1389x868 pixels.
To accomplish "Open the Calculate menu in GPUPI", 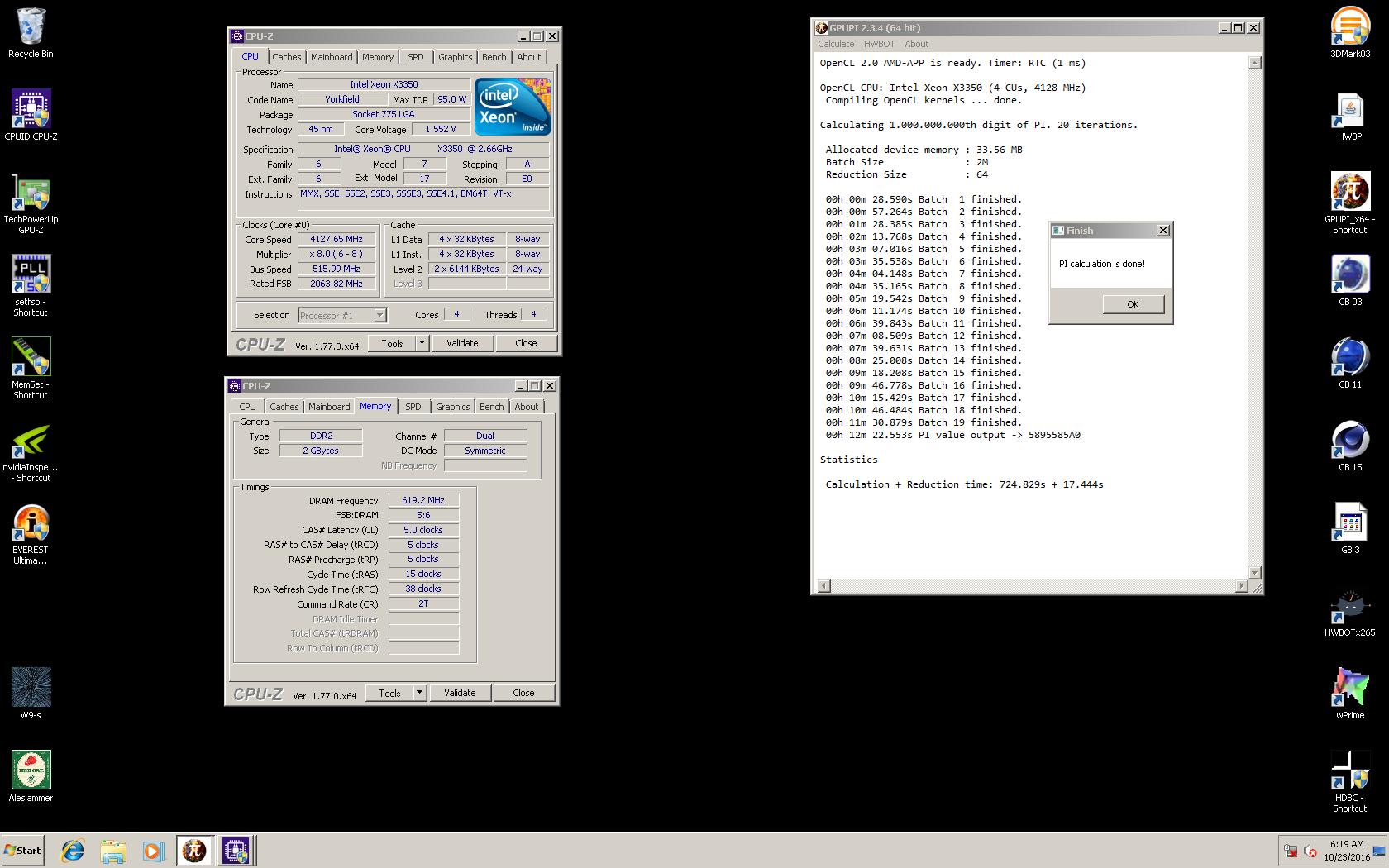I will tap(836, 45).
